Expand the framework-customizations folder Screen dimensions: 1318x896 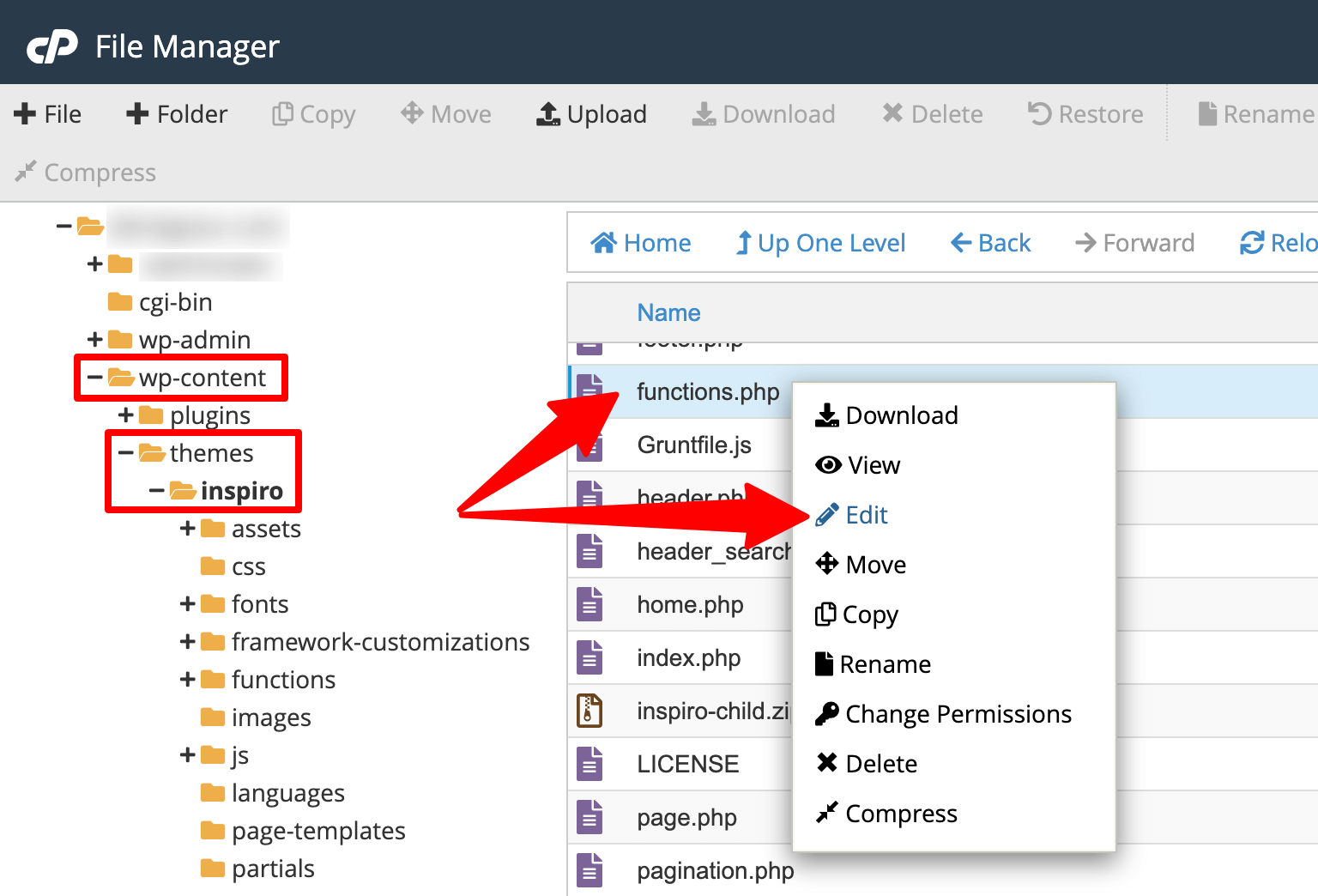pos(187,641)
